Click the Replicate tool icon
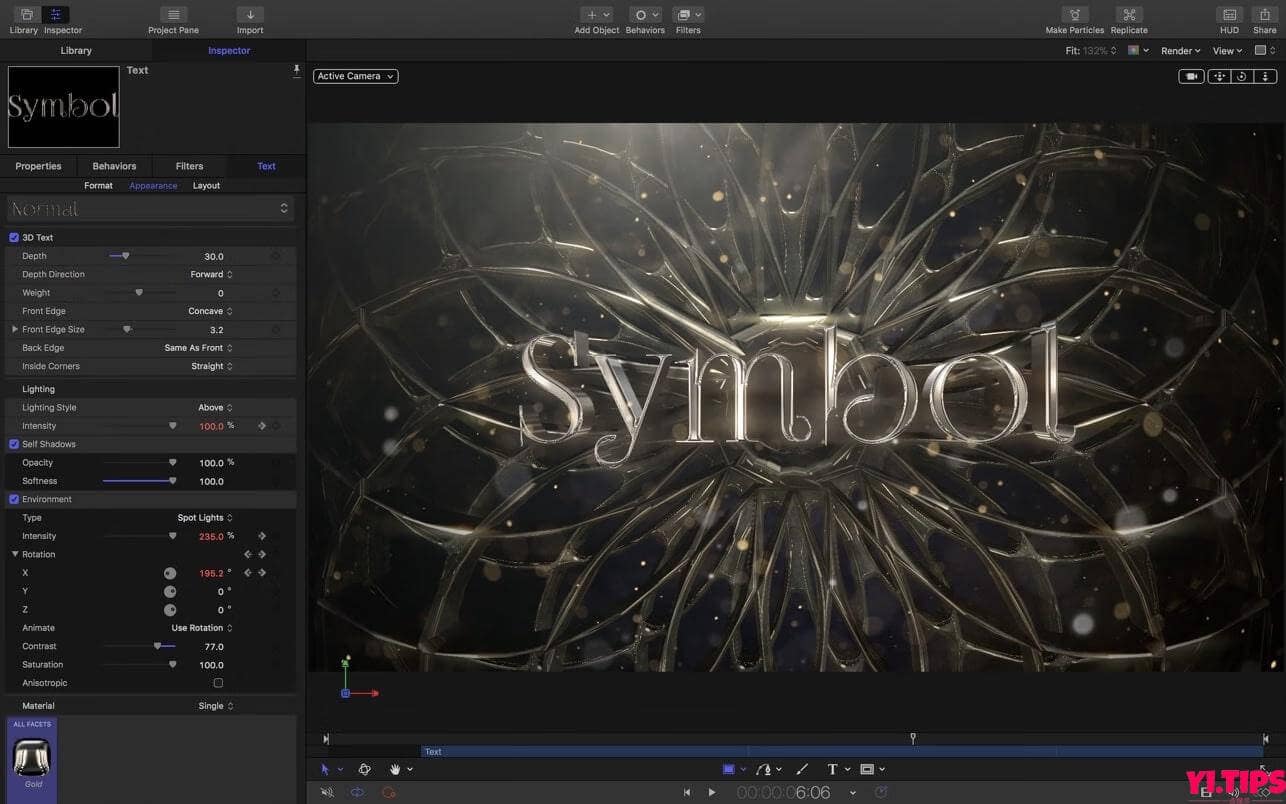 pyautogui.click(x=1128, y=16)
